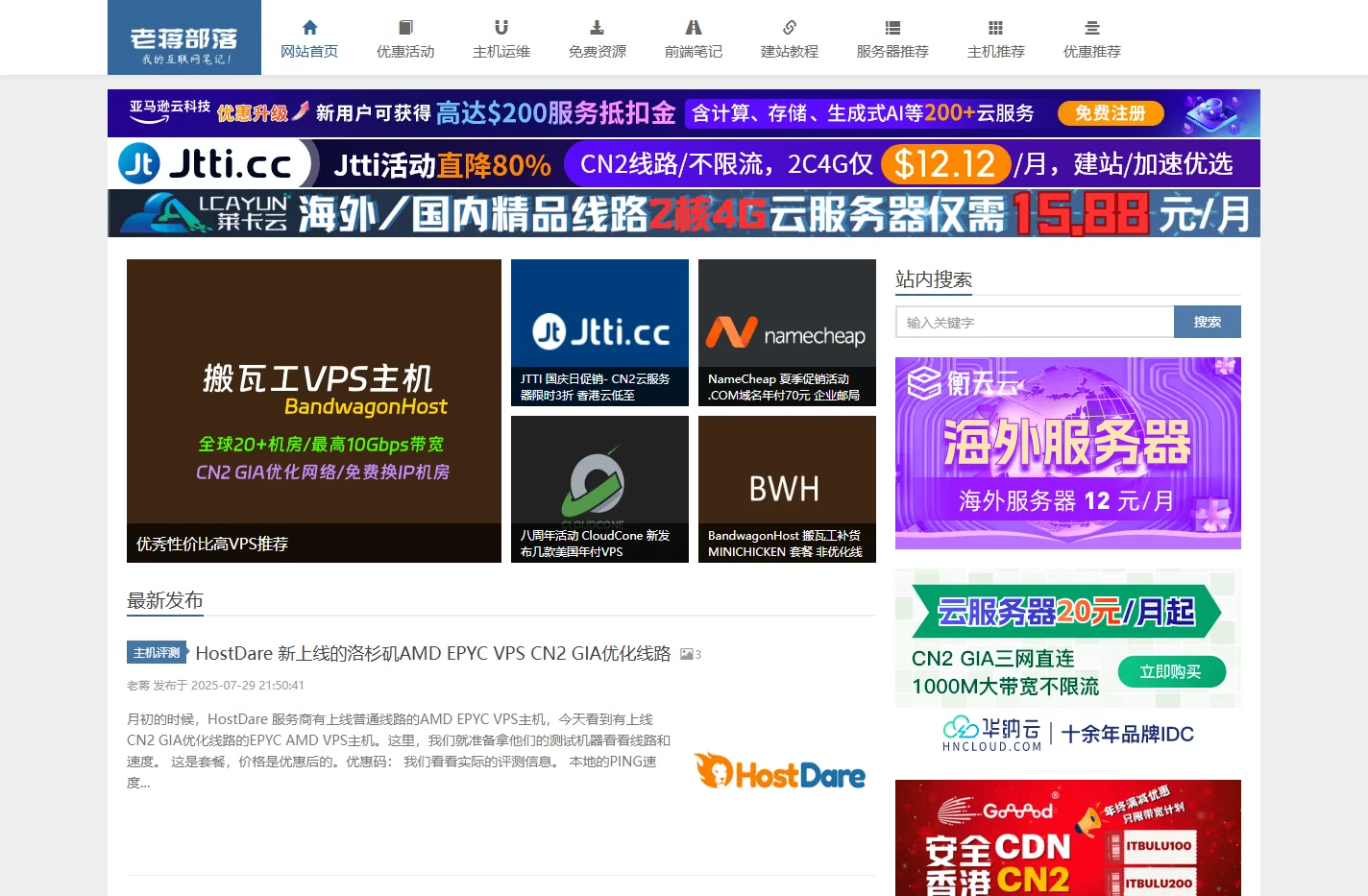Open the 建站教程 menu item

point(790,51)
